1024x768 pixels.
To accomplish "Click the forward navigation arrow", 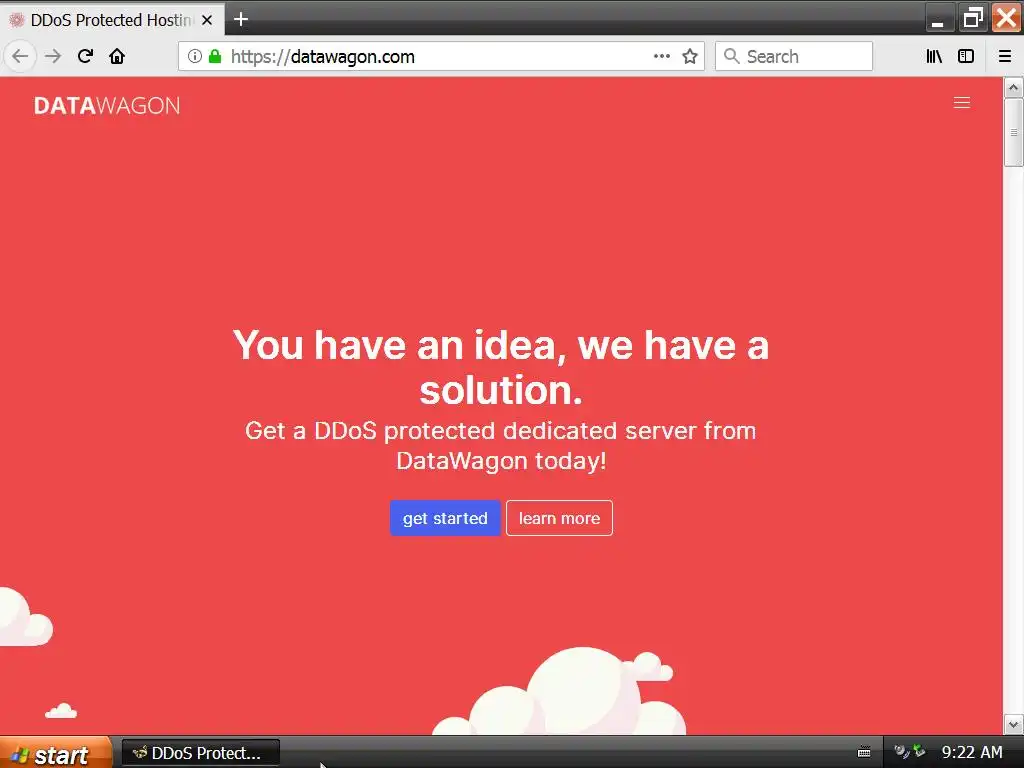I will 53,57.
